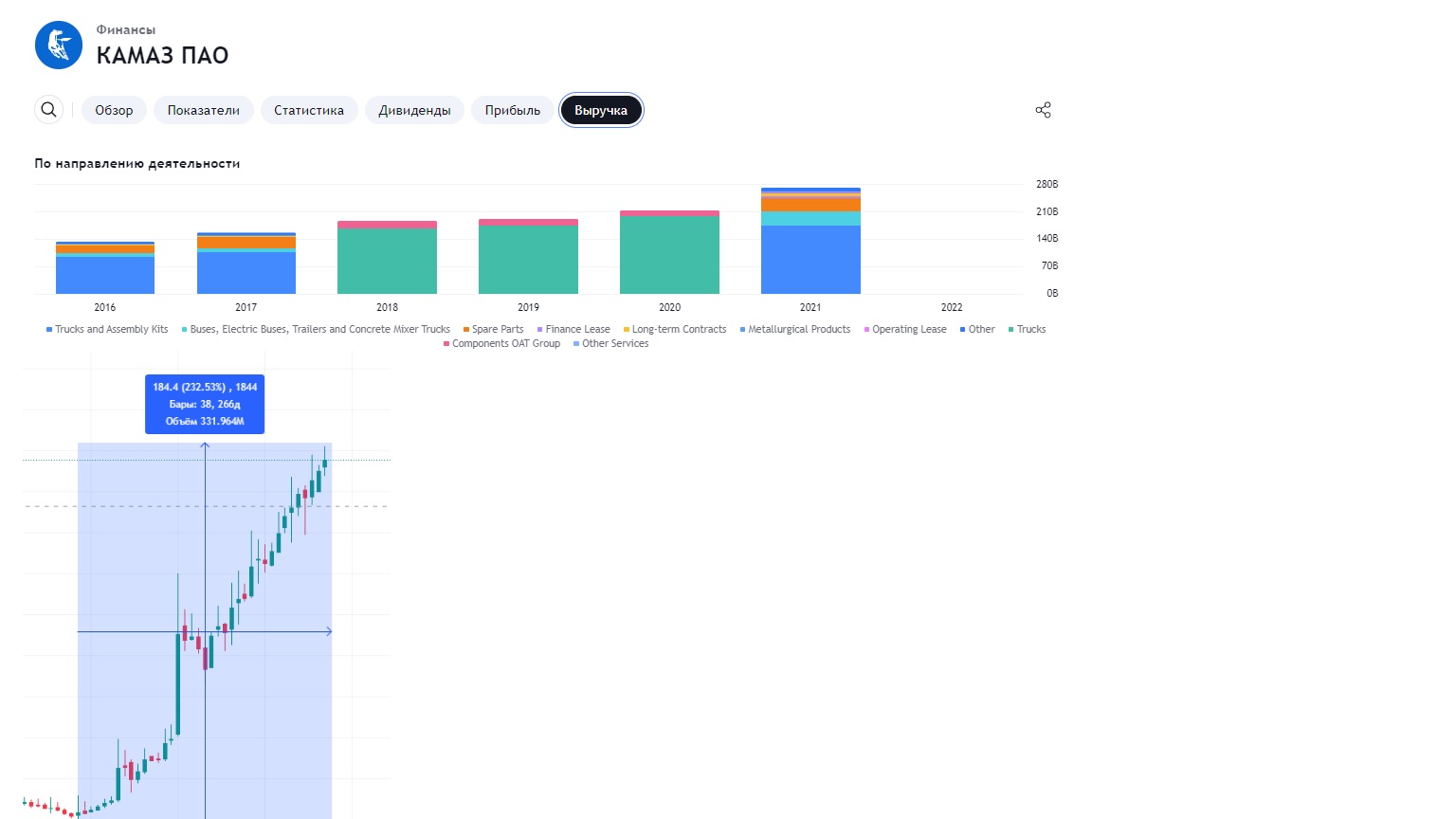Screen dimensions: 1456x819
Task: Click the 184.4 (232.53%) measurement label
Action: point(205,387)
